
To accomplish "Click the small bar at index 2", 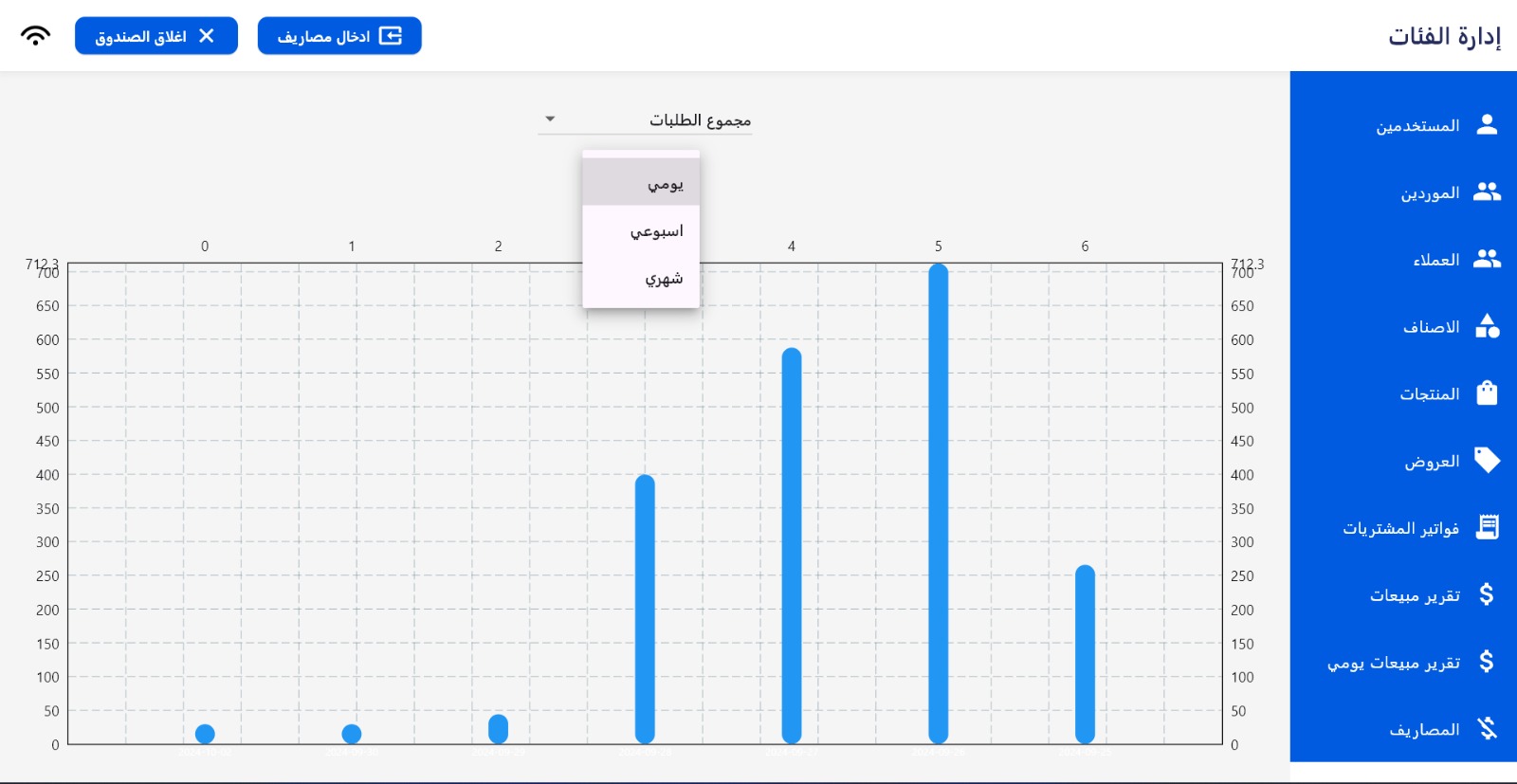I will tap(498, 729).
